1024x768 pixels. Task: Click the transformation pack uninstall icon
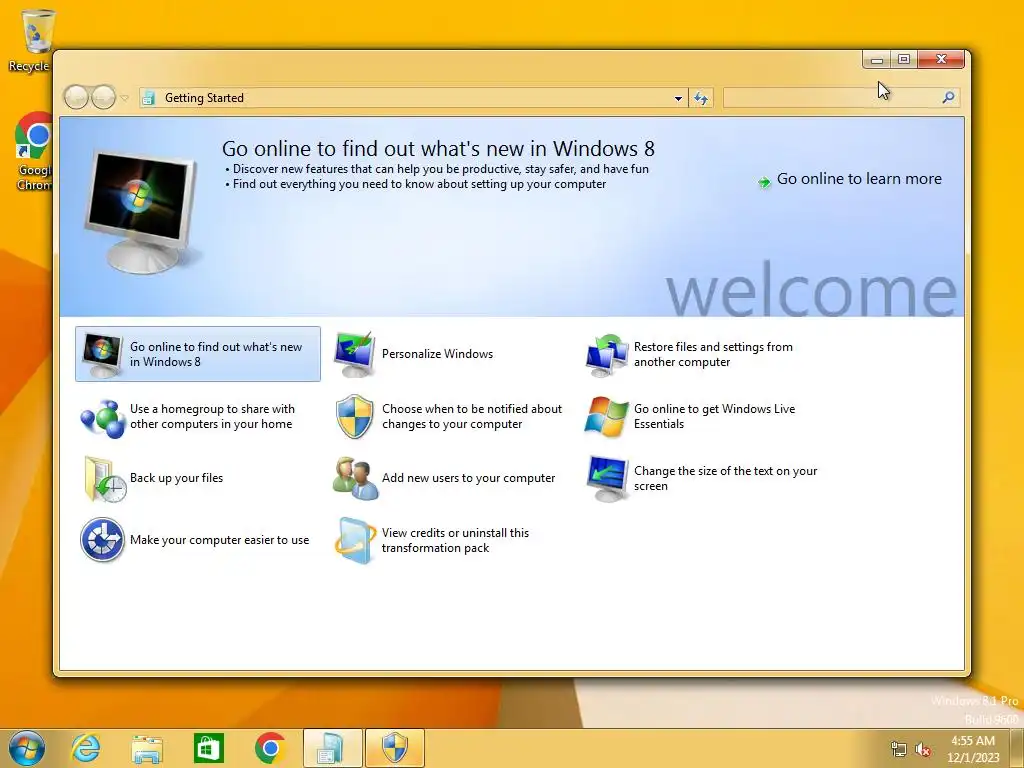pyautogui.click(x=355, y=541)
